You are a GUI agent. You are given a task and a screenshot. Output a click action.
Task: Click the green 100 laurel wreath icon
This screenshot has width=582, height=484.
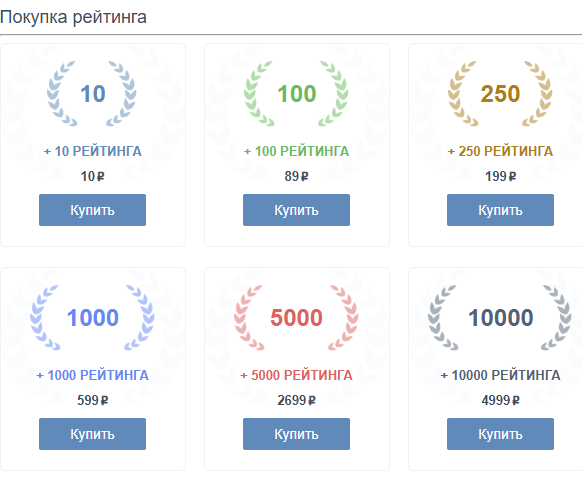[x=296, y=94]
